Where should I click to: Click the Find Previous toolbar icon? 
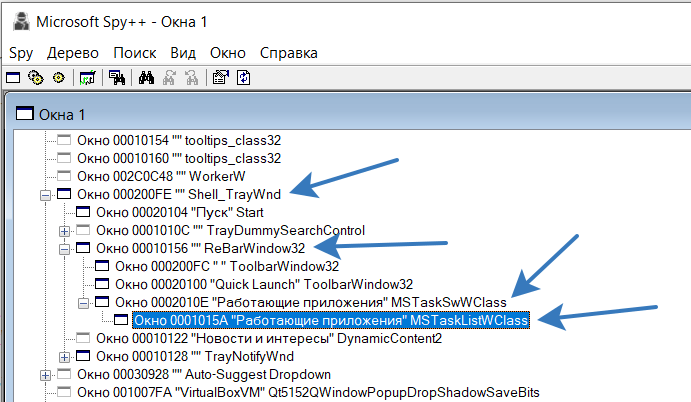192,78
